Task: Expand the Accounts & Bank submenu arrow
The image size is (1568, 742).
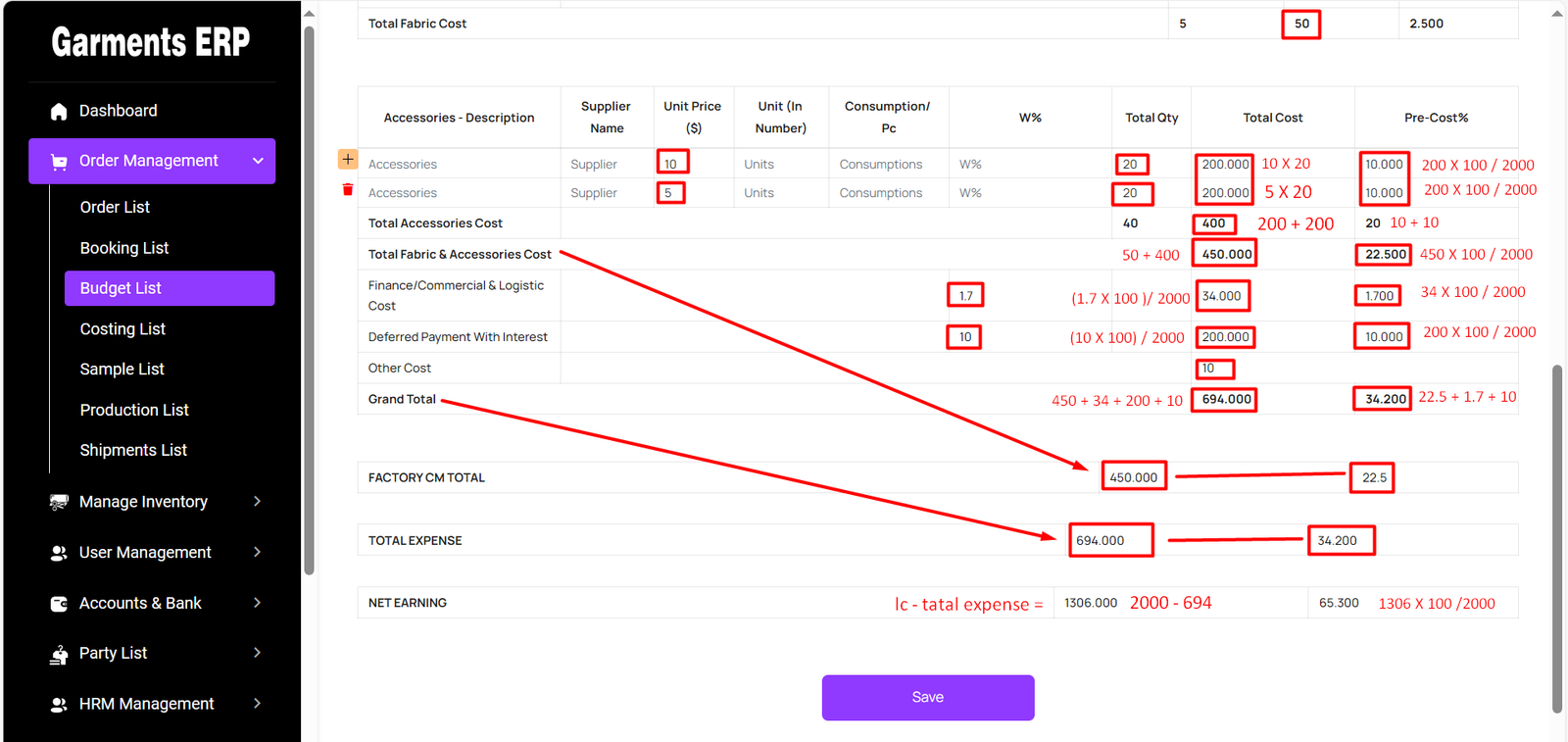Action: [x=258, y=603]
